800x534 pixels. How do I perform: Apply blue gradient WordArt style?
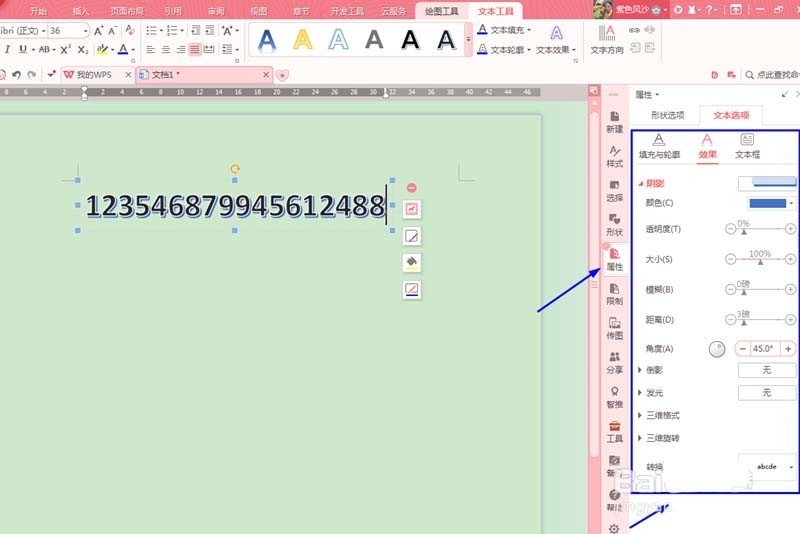(267, 40)
